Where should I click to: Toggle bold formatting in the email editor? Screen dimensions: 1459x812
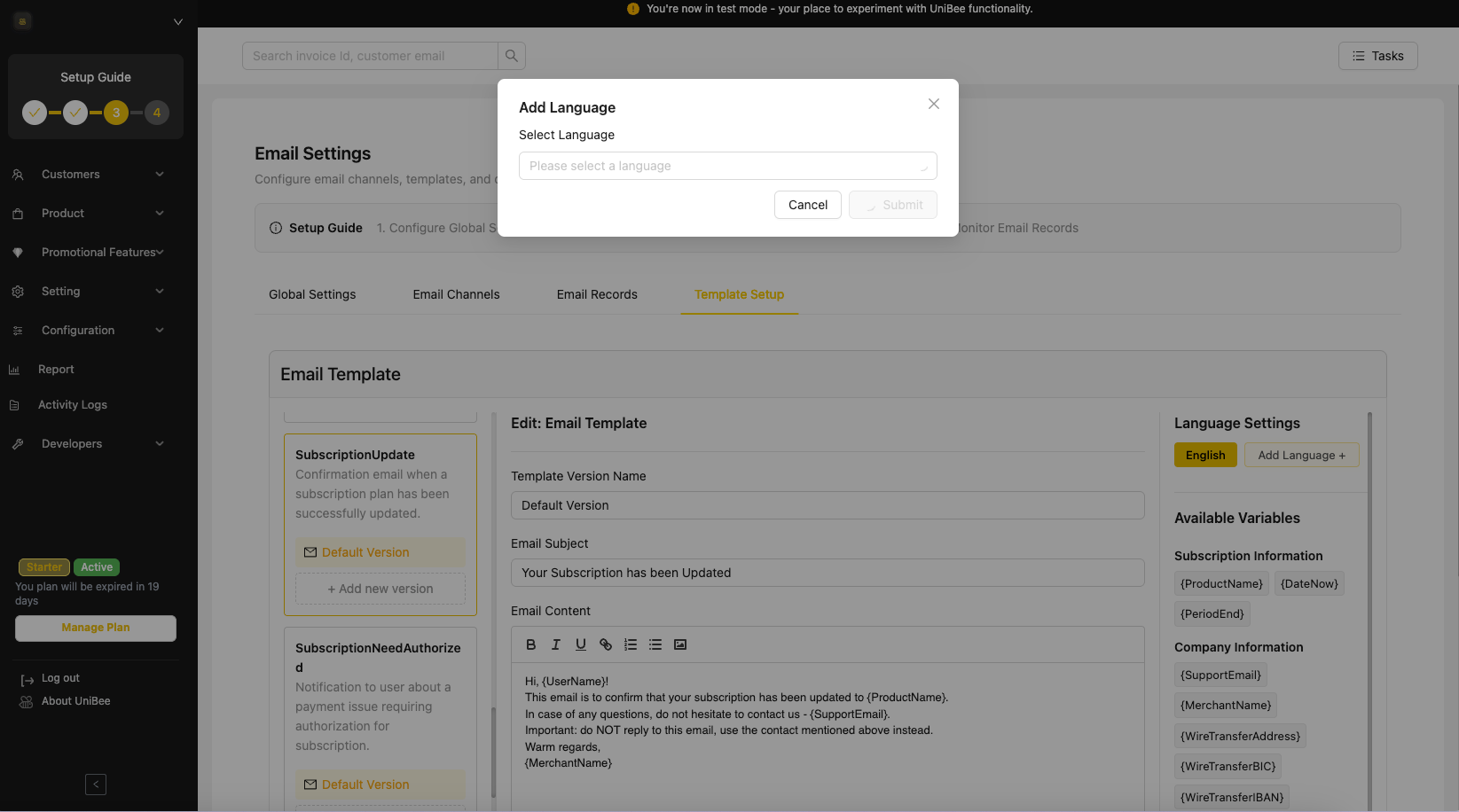(530, 644)
